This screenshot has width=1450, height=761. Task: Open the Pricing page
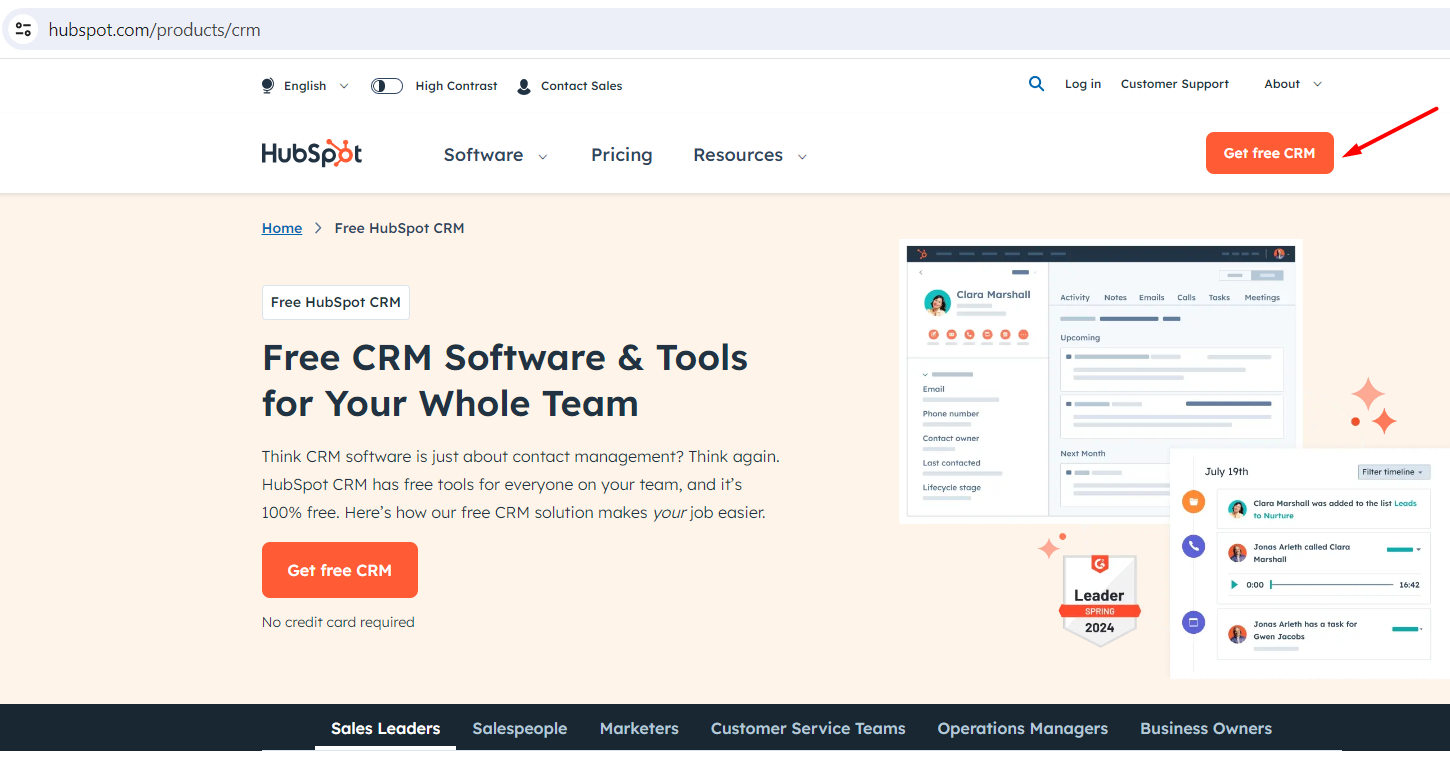coord(621,155)
